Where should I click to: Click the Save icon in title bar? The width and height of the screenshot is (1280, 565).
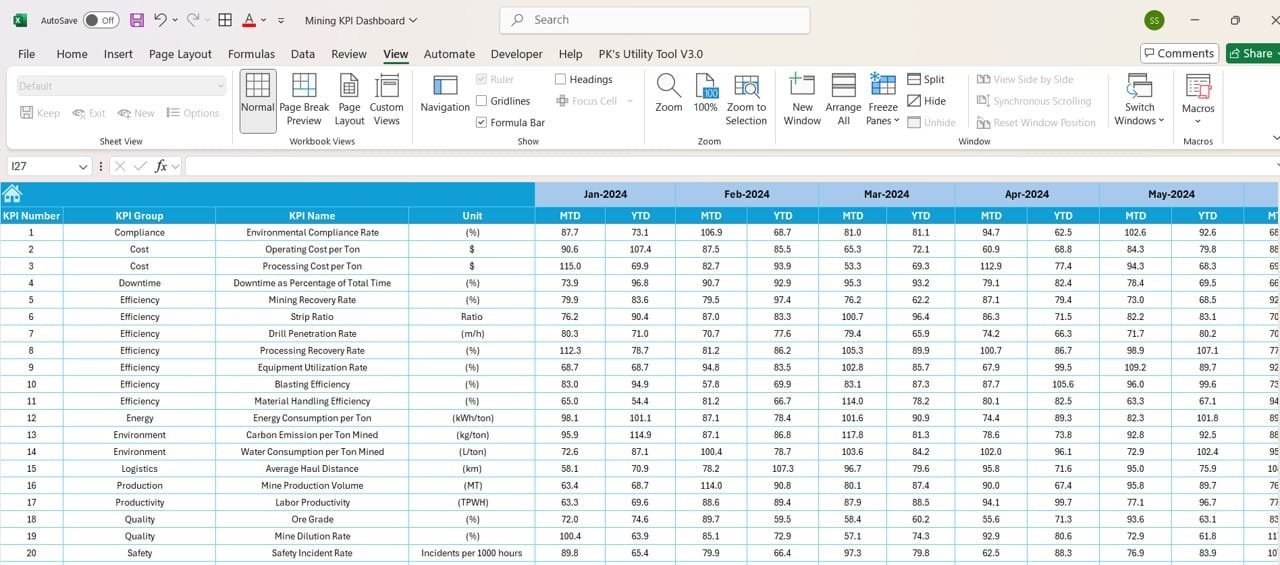pos(137,20)
